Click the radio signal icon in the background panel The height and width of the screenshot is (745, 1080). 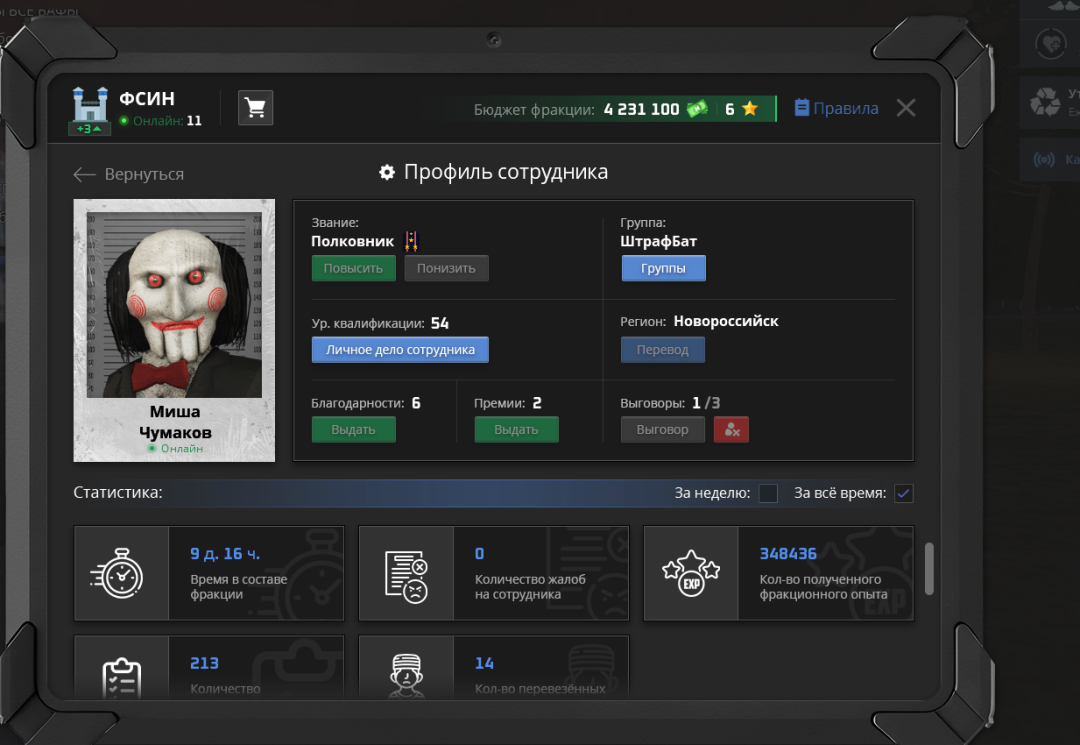click(x=1044, y=160)
